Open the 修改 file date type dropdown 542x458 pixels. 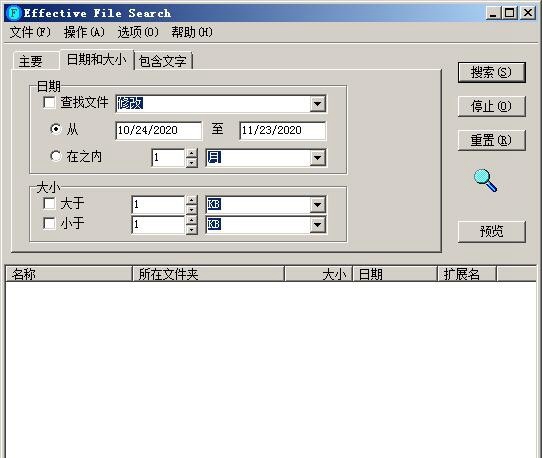pos(317,104)
